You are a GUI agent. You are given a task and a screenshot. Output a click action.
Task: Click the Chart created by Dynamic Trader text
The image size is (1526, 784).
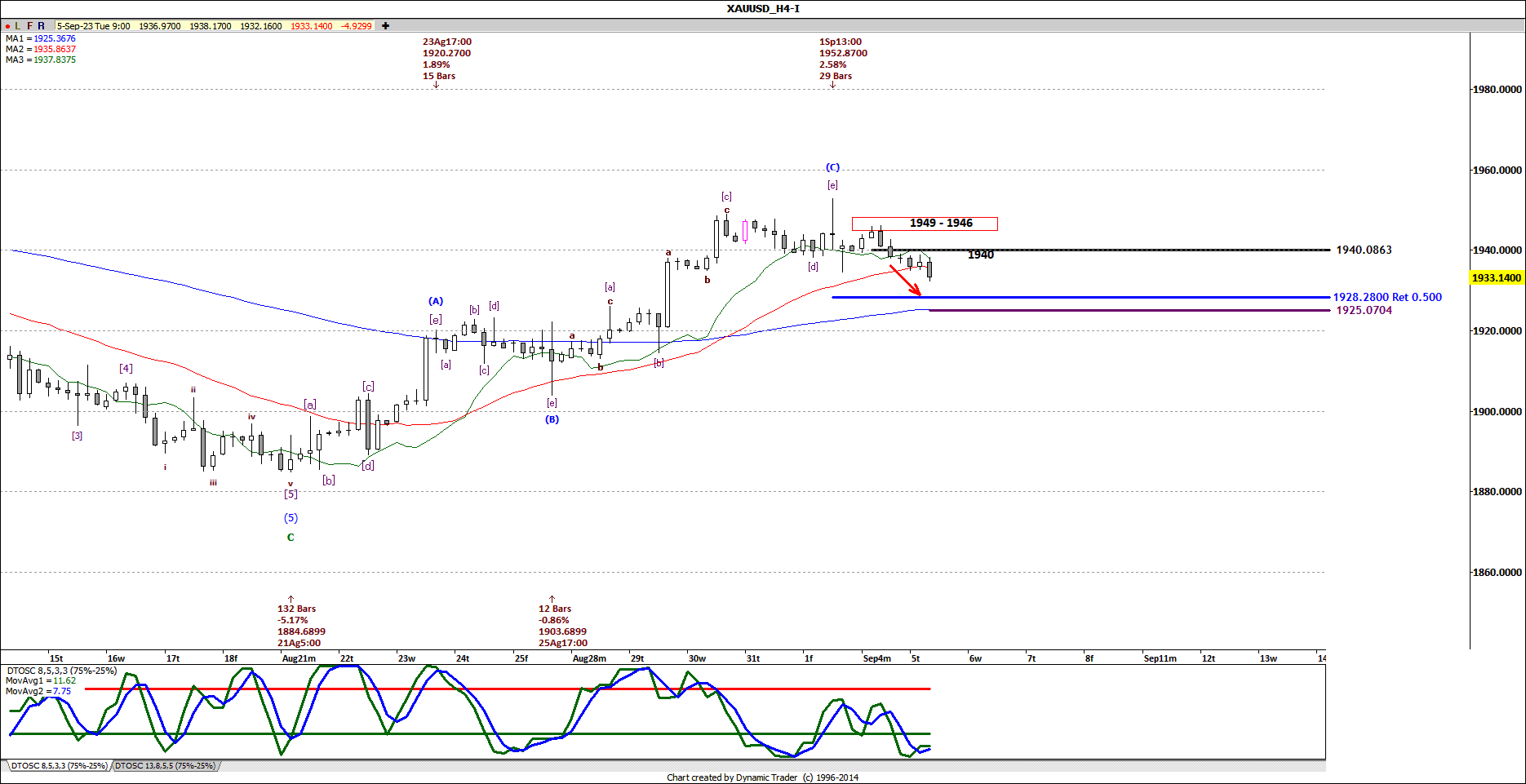click(762, 777)
